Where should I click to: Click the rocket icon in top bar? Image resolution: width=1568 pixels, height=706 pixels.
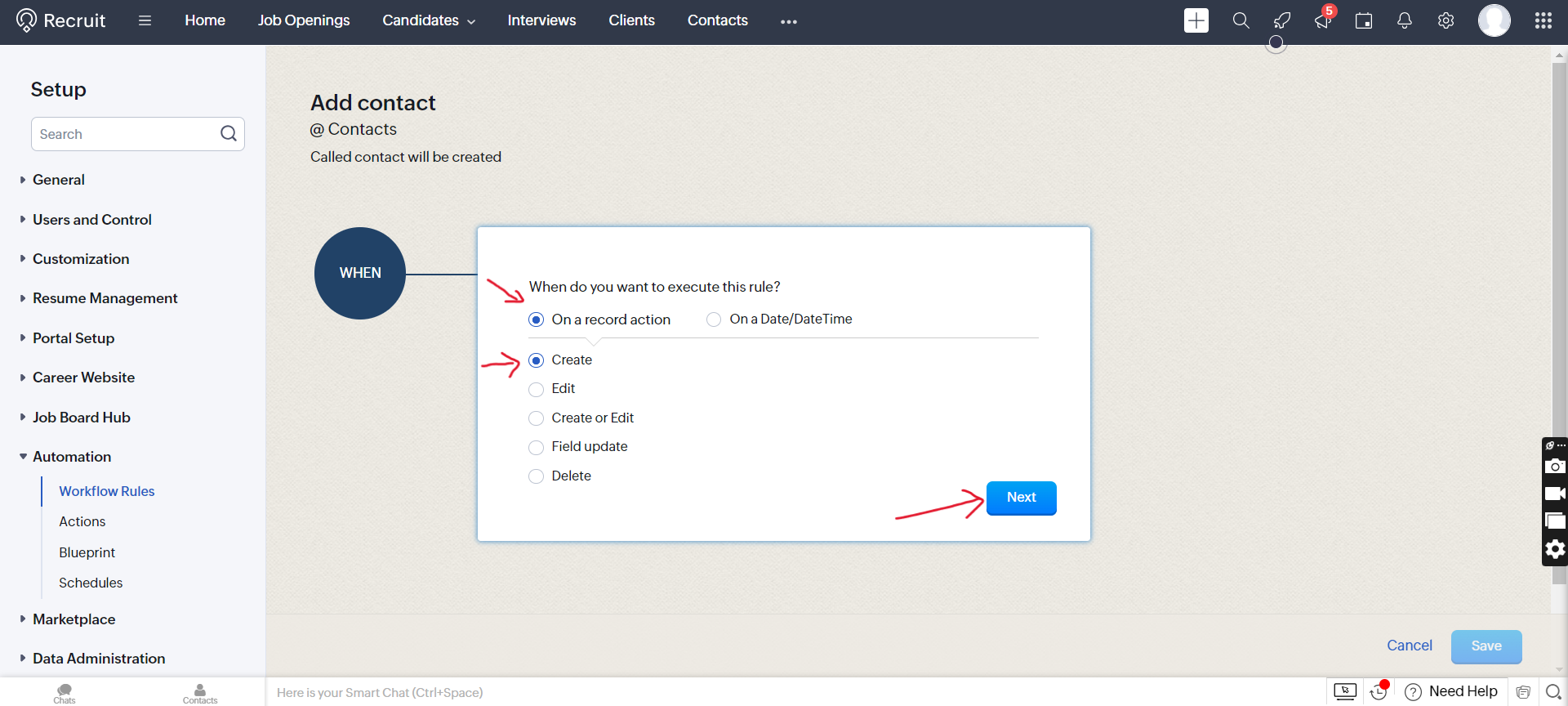point(1282,20)
